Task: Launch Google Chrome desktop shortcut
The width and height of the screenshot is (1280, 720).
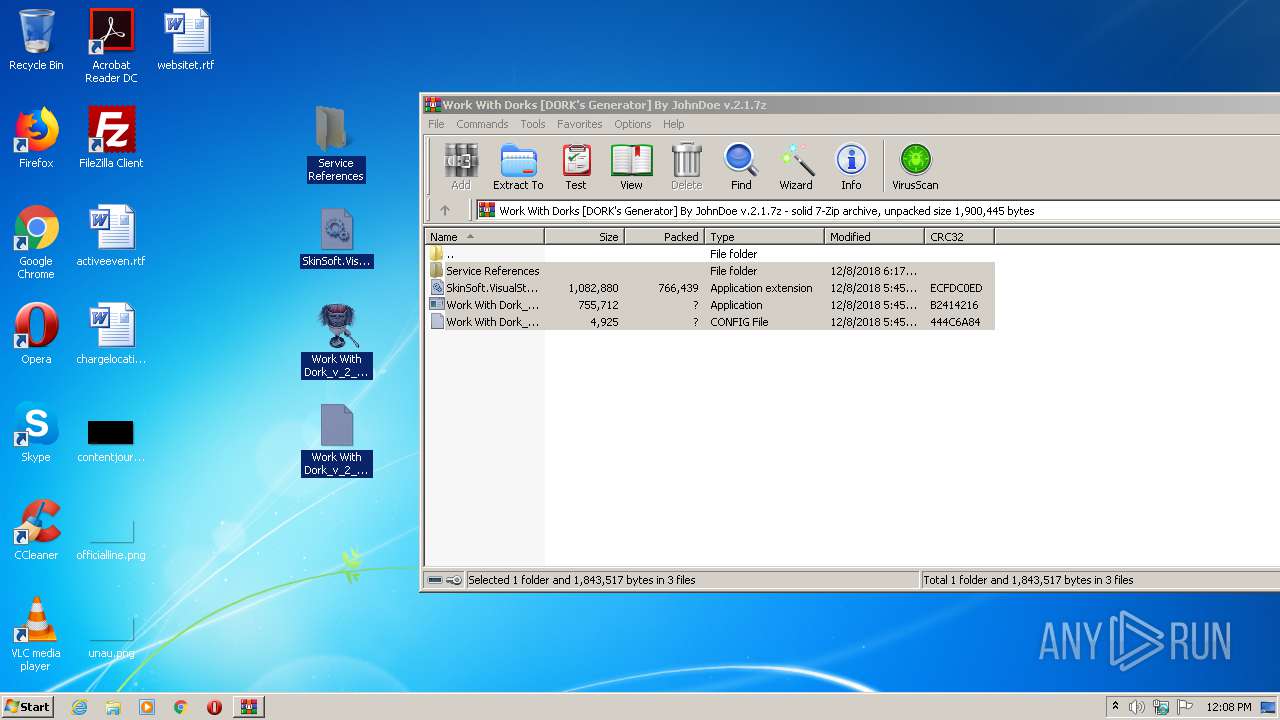Action: [36, 242]
